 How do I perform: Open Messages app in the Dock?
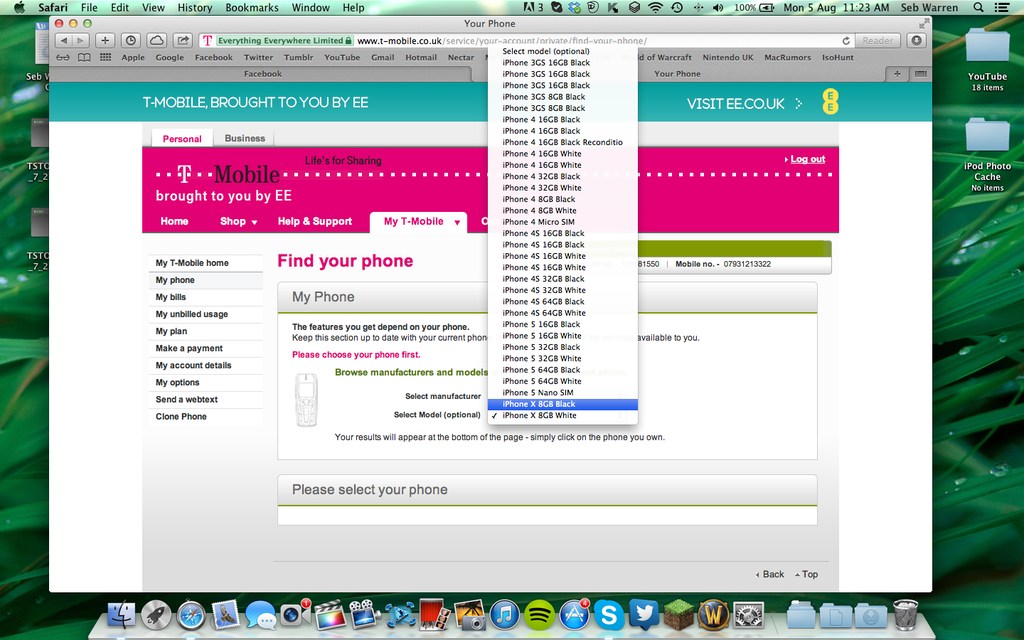pyautogui.click(x=260, y=615)
